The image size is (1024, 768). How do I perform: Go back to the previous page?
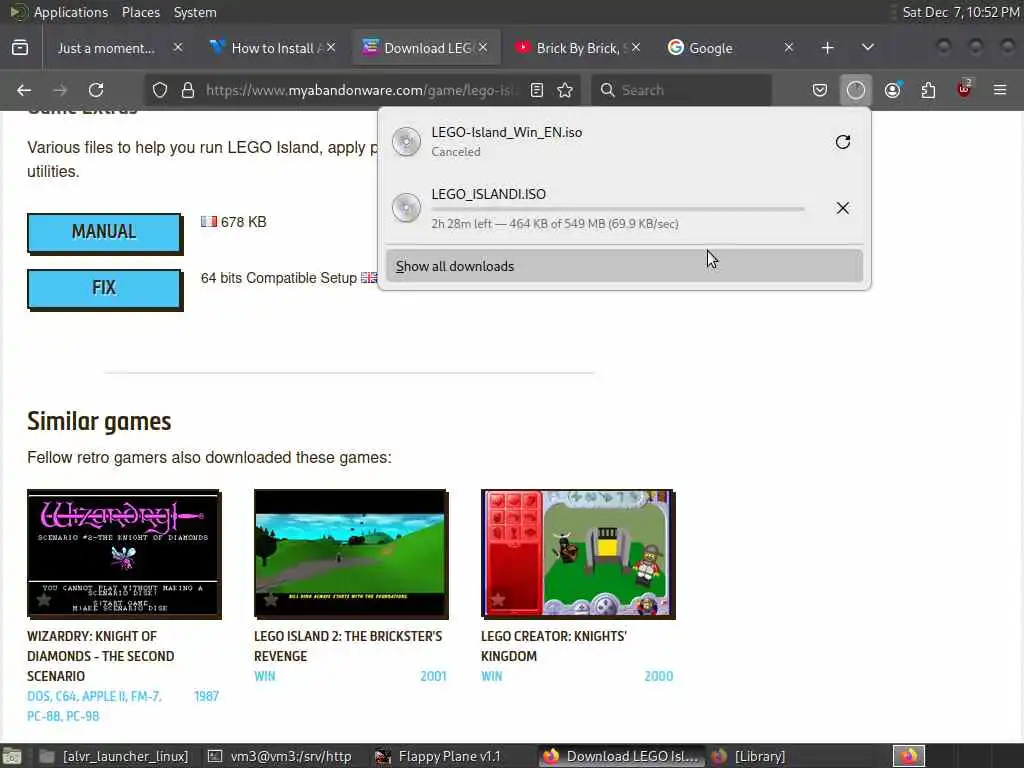coord(24,90)
